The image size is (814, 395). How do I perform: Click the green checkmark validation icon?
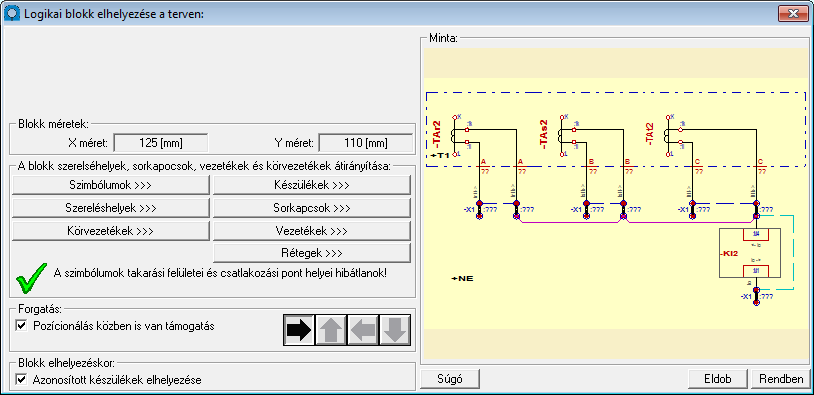click(x=31, y=278)
